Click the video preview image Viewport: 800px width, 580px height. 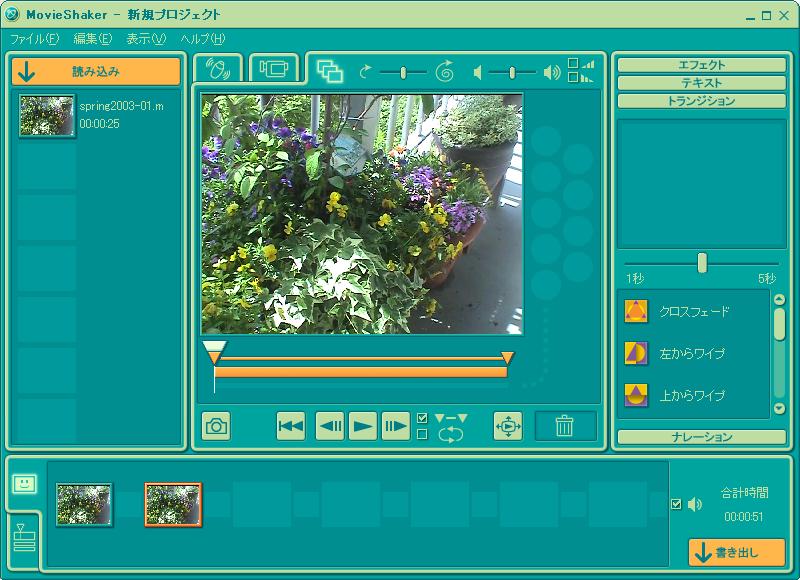(x=362, y=214)
